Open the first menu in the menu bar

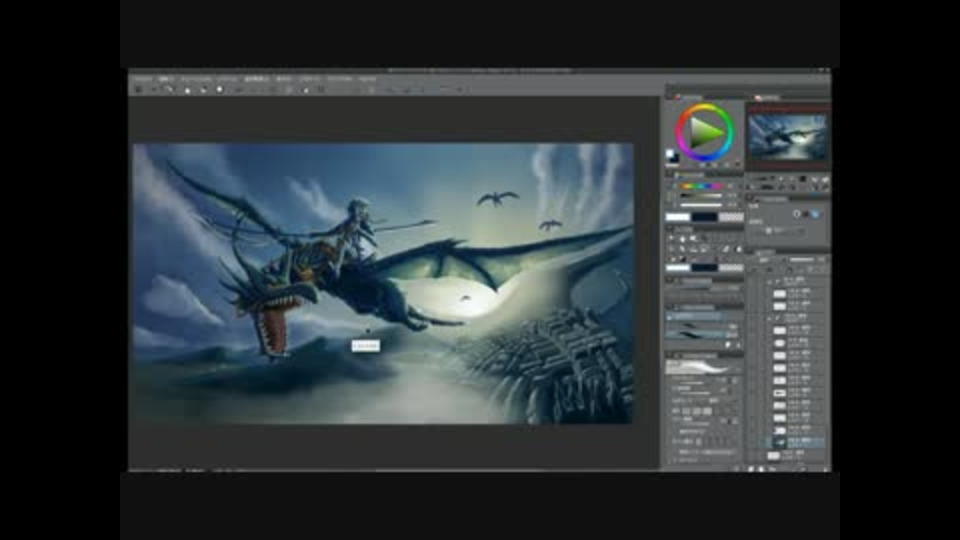[x=143, y=79]
